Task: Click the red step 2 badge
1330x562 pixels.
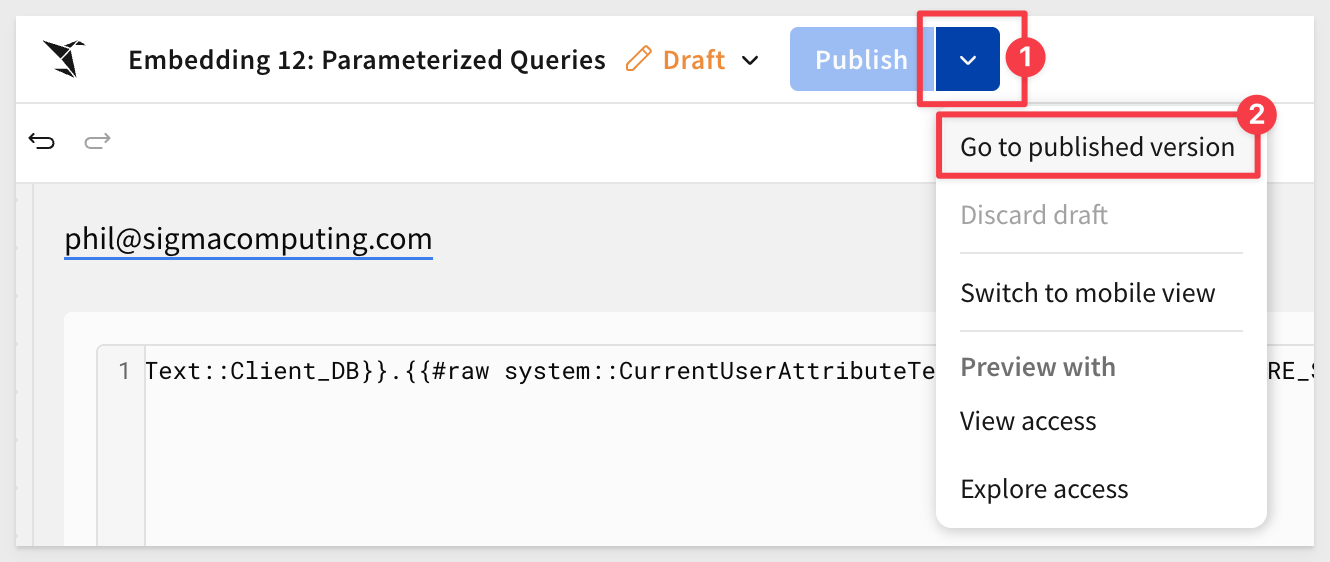Action: click(1258, 114)
